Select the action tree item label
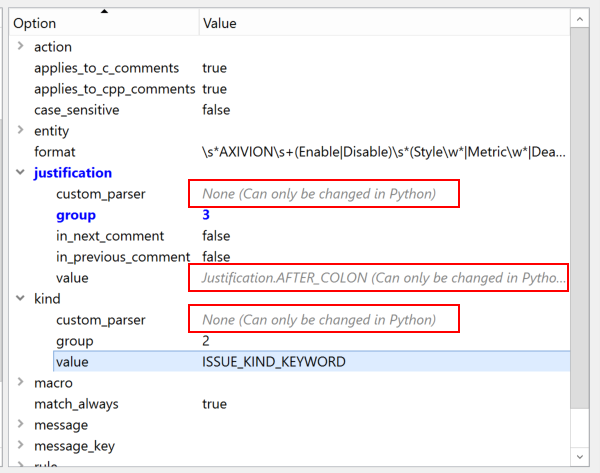 point(53,47)
